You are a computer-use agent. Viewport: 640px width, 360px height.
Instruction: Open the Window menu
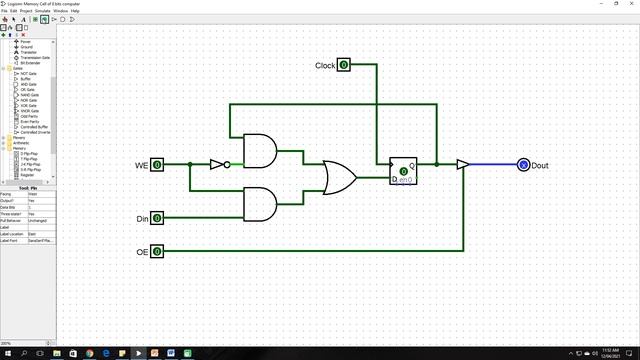pyautogui.click(x=60, y=11)
